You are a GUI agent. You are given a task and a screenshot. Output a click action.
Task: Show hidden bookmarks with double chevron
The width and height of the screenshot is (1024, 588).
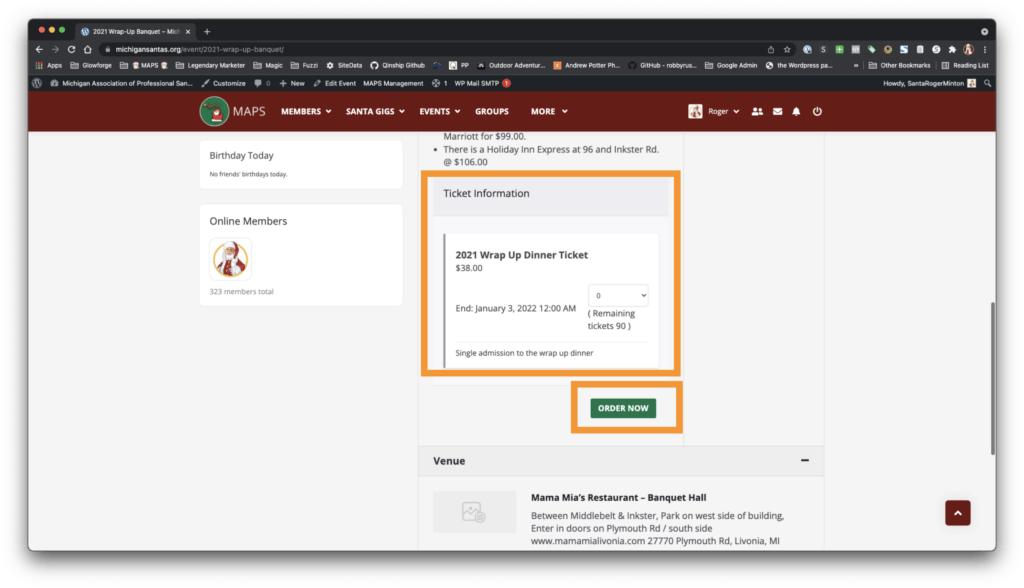[856, 65]
